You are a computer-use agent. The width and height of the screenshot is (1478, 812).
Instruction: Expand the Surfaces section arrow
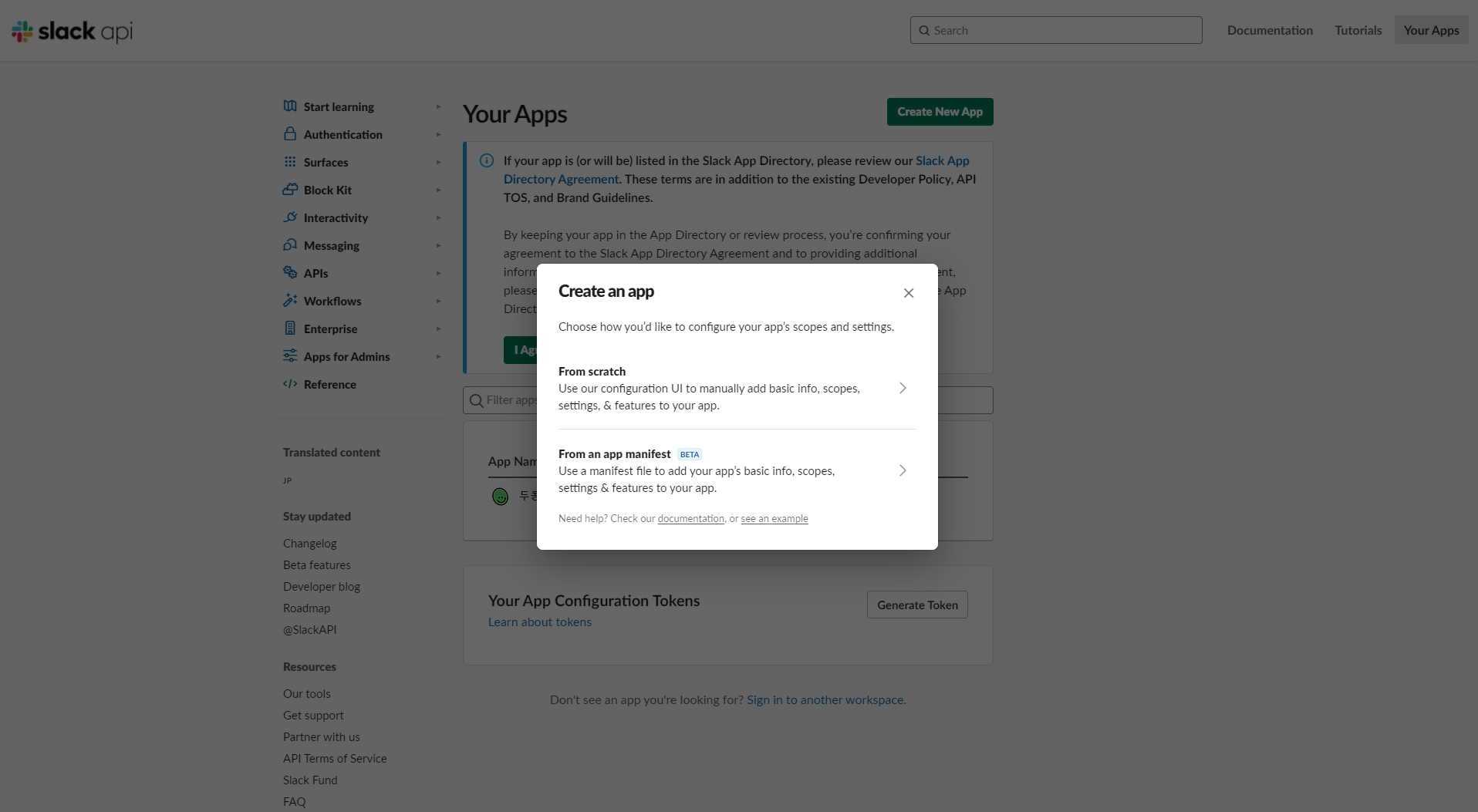[438, 162]
